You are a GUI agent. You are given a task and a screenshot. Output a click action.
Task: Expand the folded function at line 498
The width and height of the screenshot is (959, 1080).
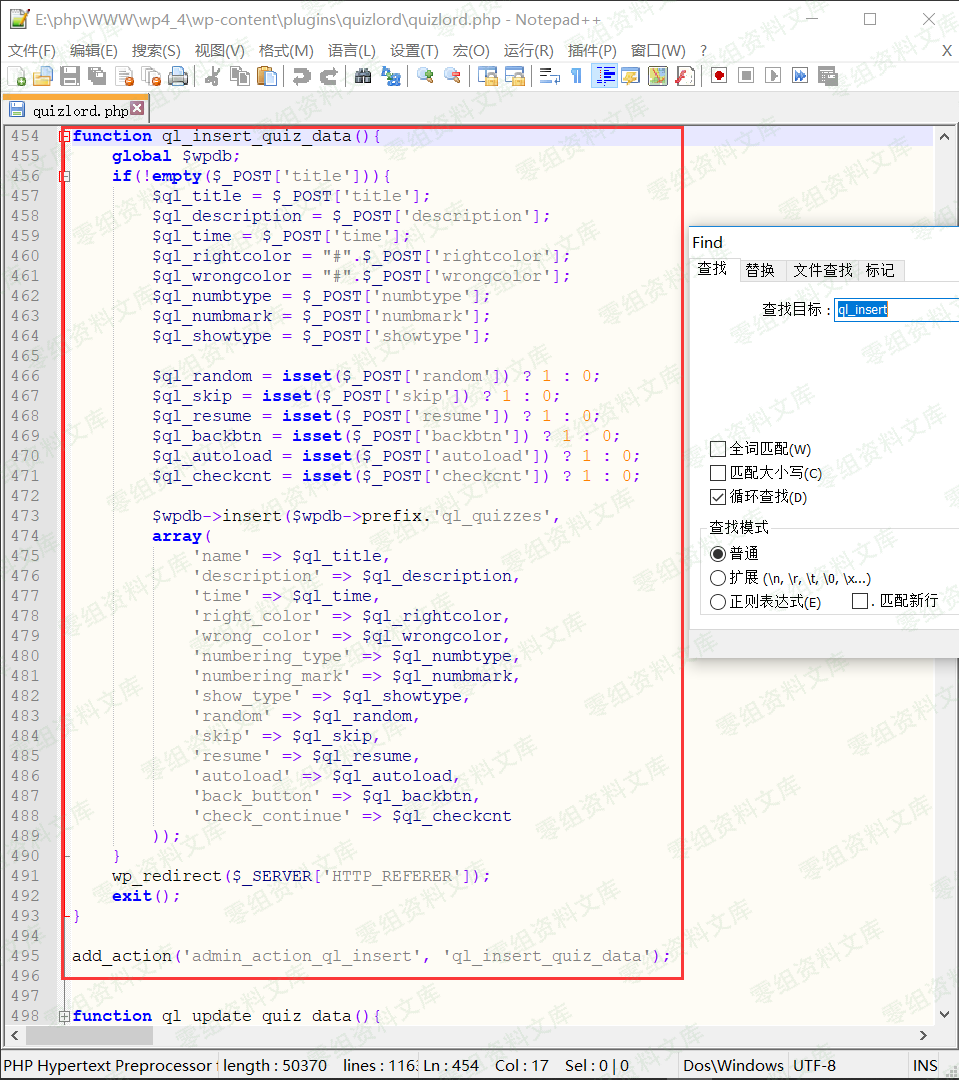[64, 1016]
